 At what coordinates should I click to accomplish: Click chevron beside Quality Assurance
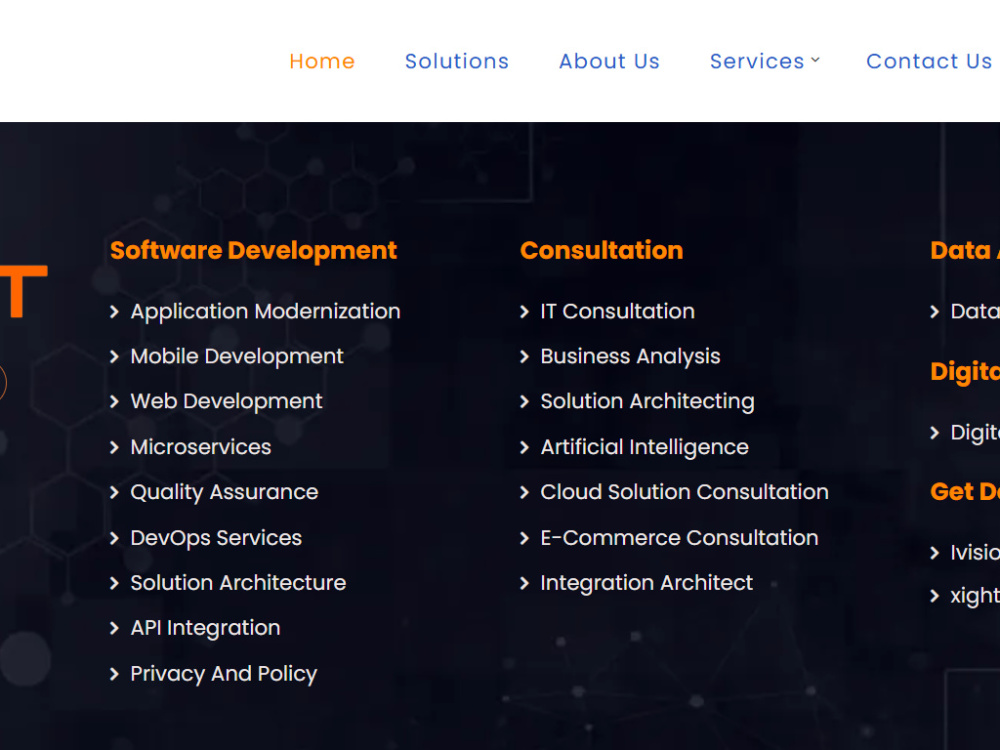(x=114, y=492)
